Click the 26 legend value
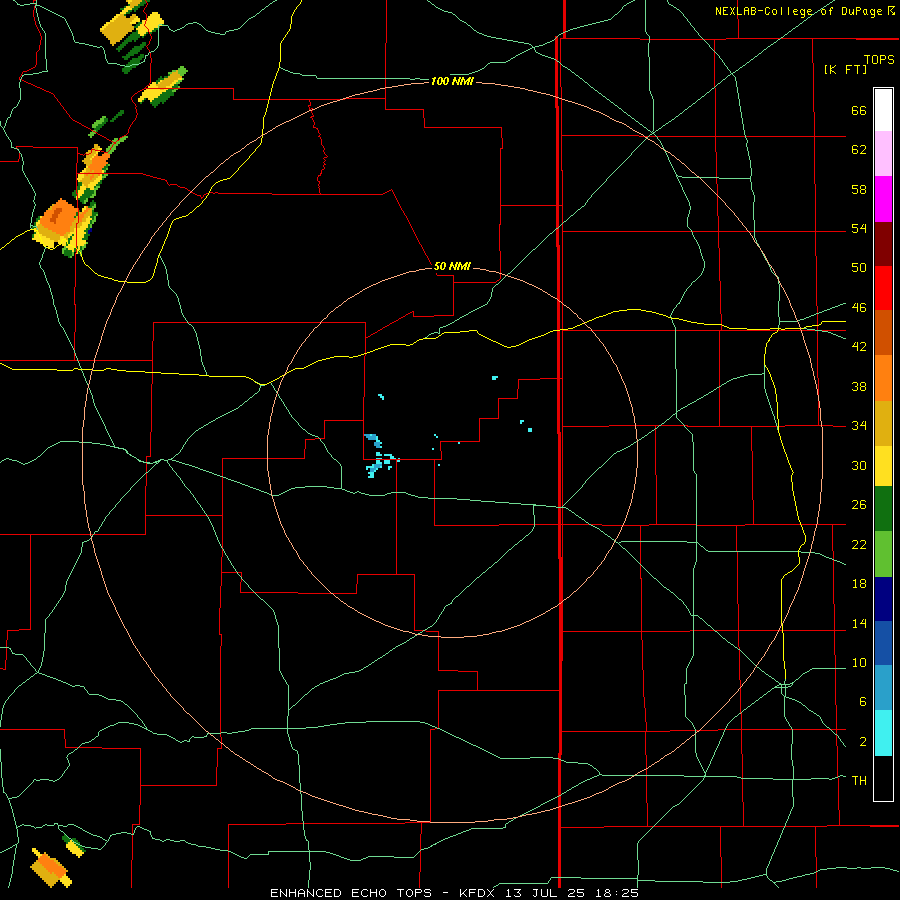900x900 pixels. pyautogui.click(x=859, y=505)
